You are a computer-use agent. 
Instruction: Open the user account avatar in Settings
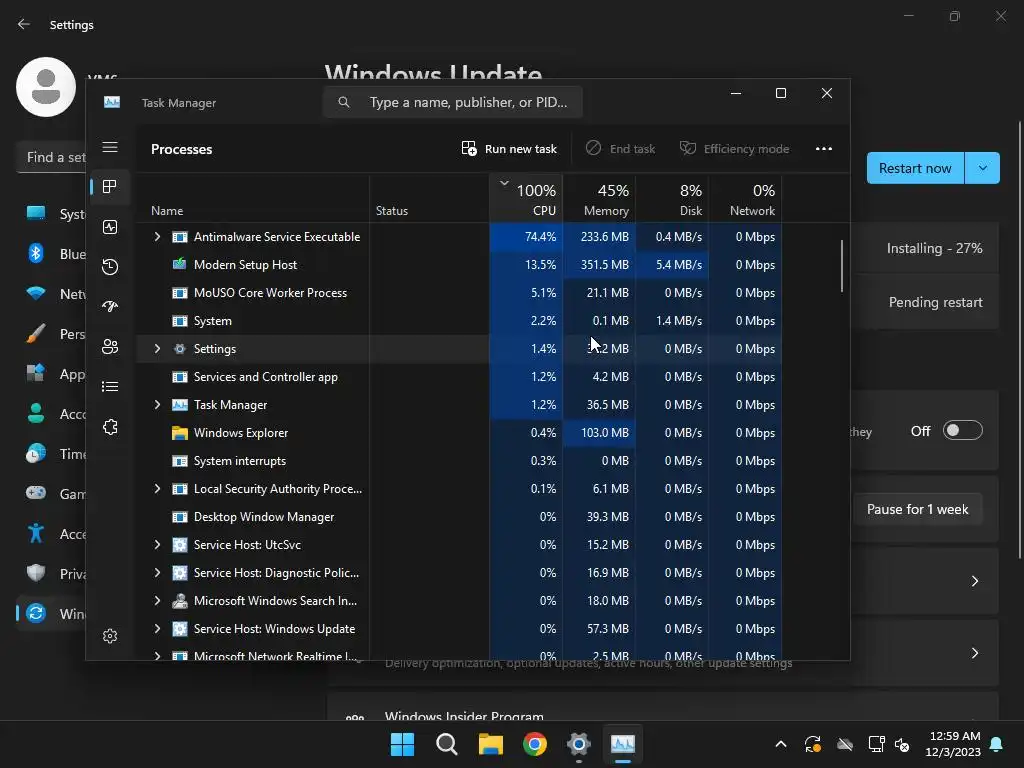pos(46,87)
